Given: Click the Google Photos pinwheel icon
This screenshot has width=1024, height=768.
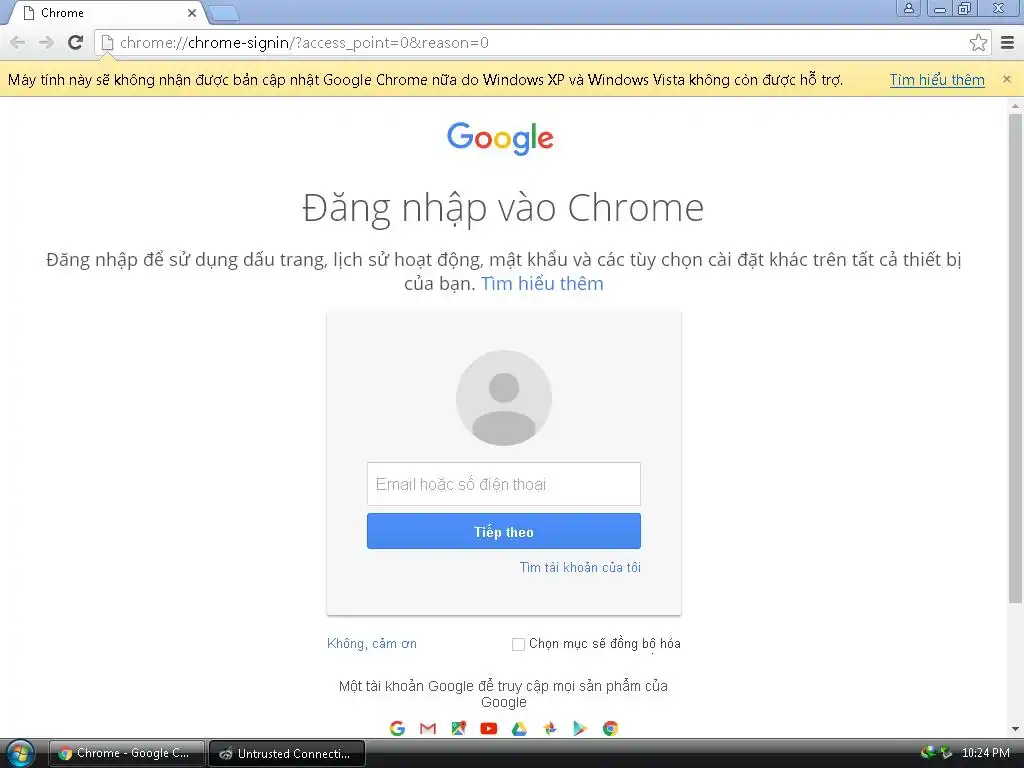Looking at the screenshot, I should pos(550,728).
